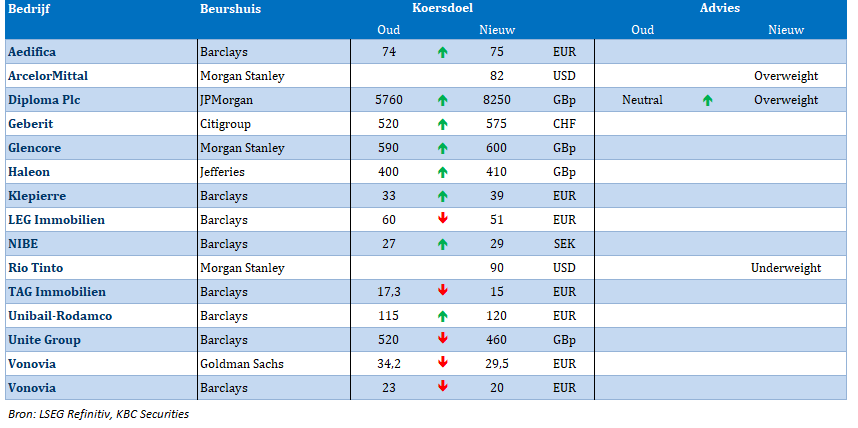Click the Diploma Plc company name

(x=44, y=100)
